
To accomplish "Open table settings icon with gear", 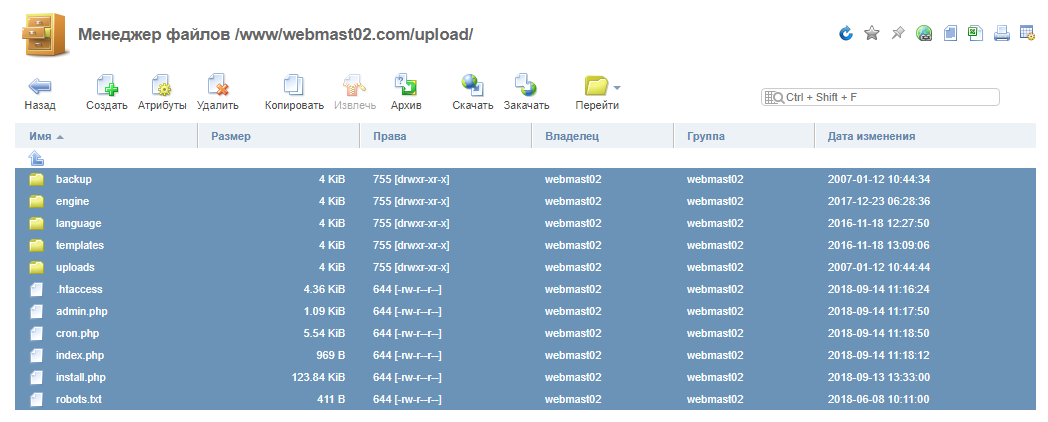I will coord(1027,34).
